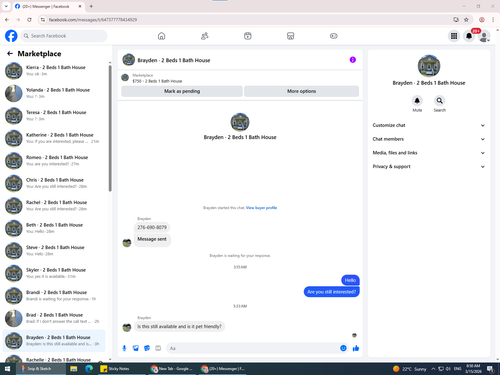The image size is (500, 375).
Task: Open Yolanda's 2 Beds 1 Bath chat
Action: pyautogui.click(x=55, y=93)
